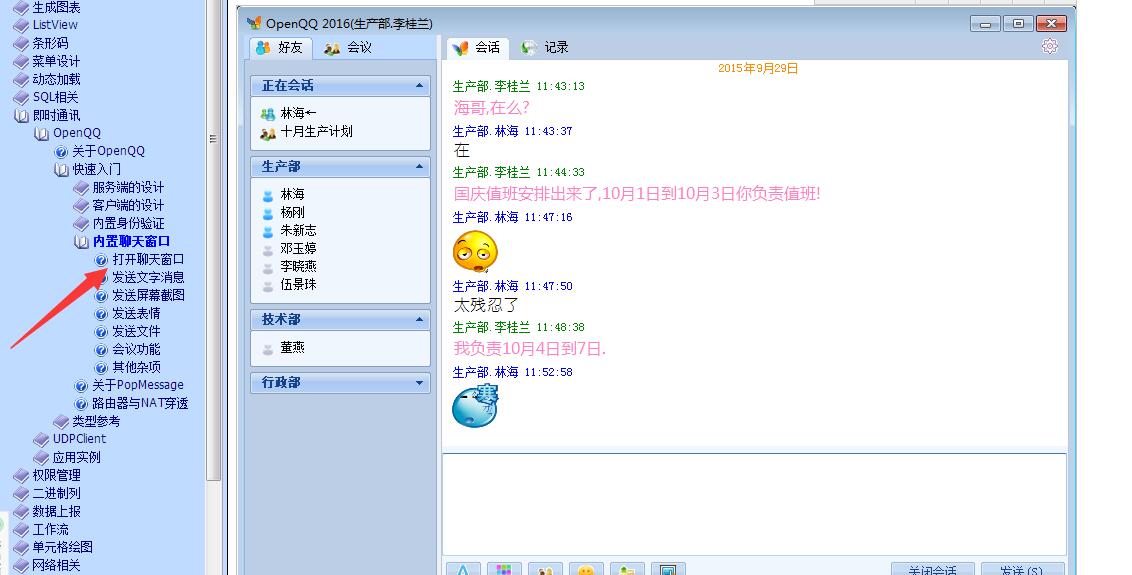1132x575 pixels.
Task: Select contact 伍景珠 in 生产部
Action: click(x=298, y=285)
